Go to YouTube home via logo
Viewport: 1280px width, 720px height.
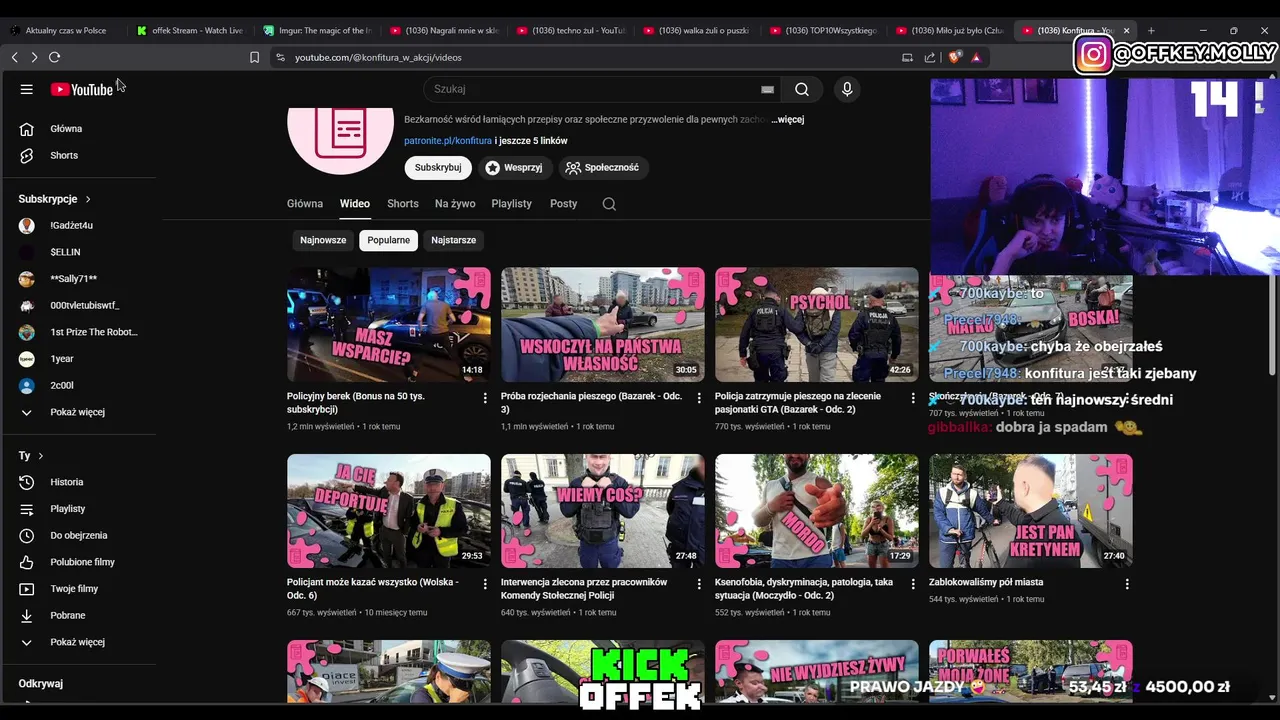point(82,89)
